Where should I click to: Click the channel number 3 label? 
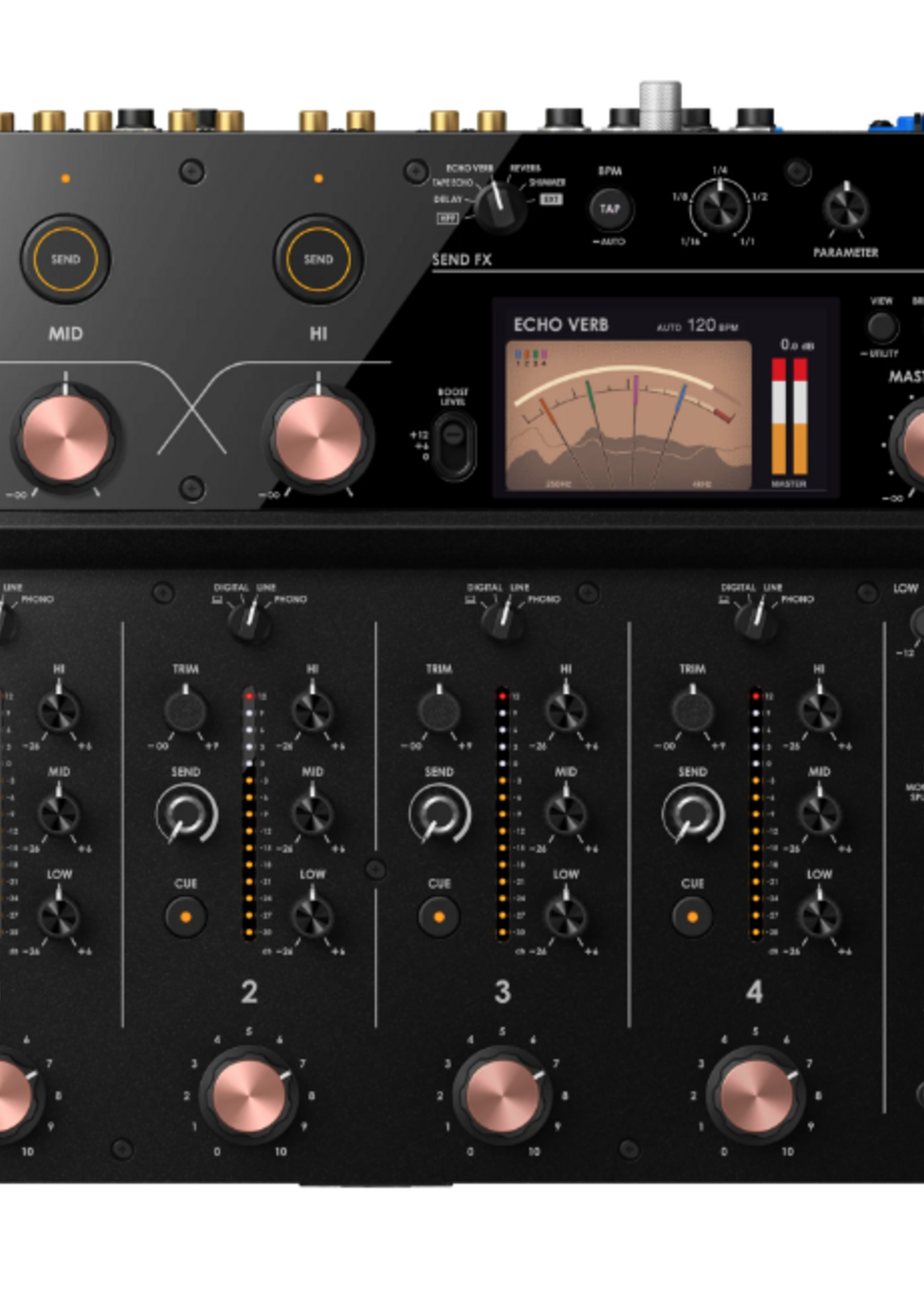502,992
